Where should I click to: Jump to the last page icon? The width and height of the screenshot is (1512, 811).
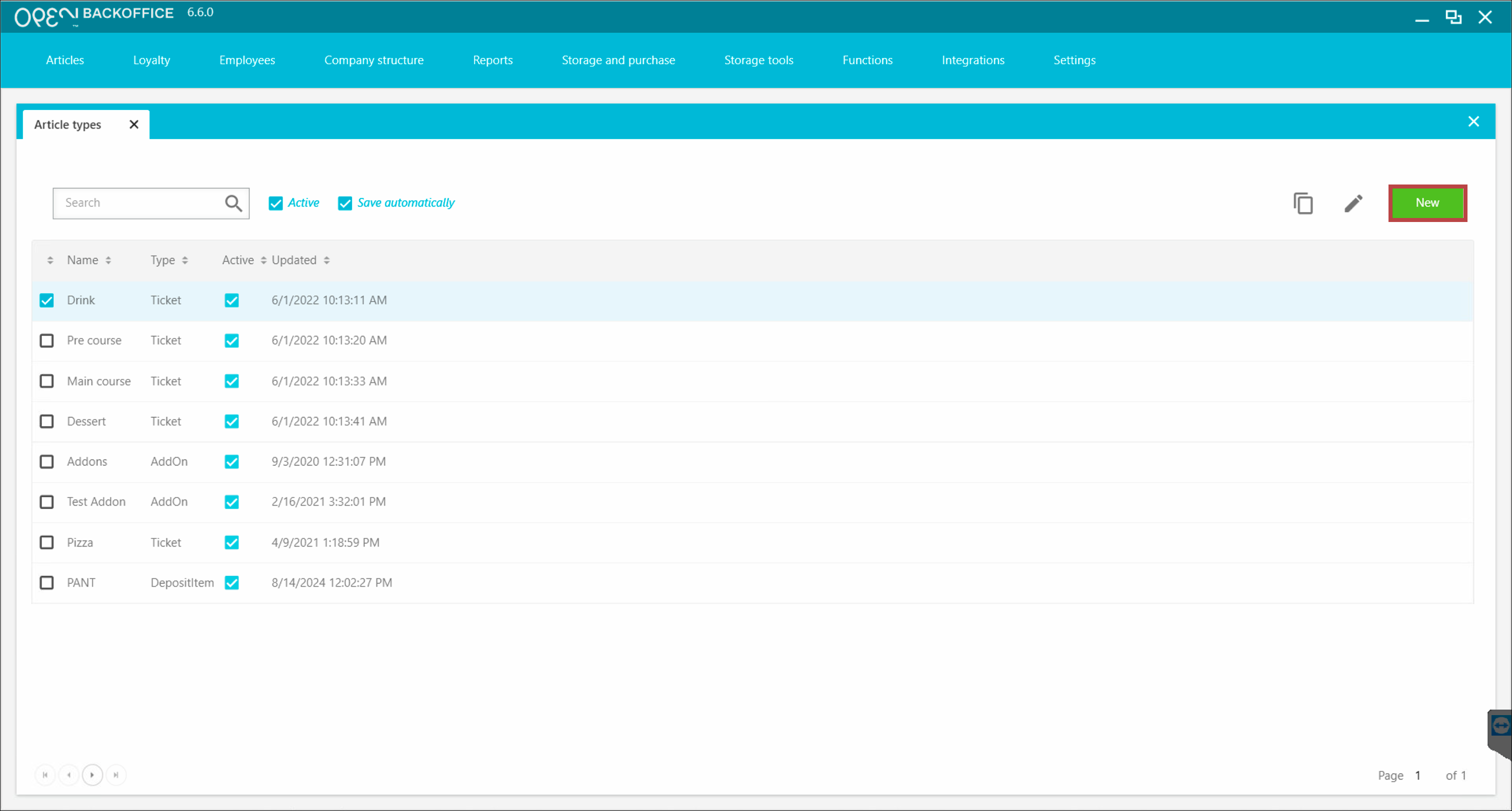(x=116, y=774)
